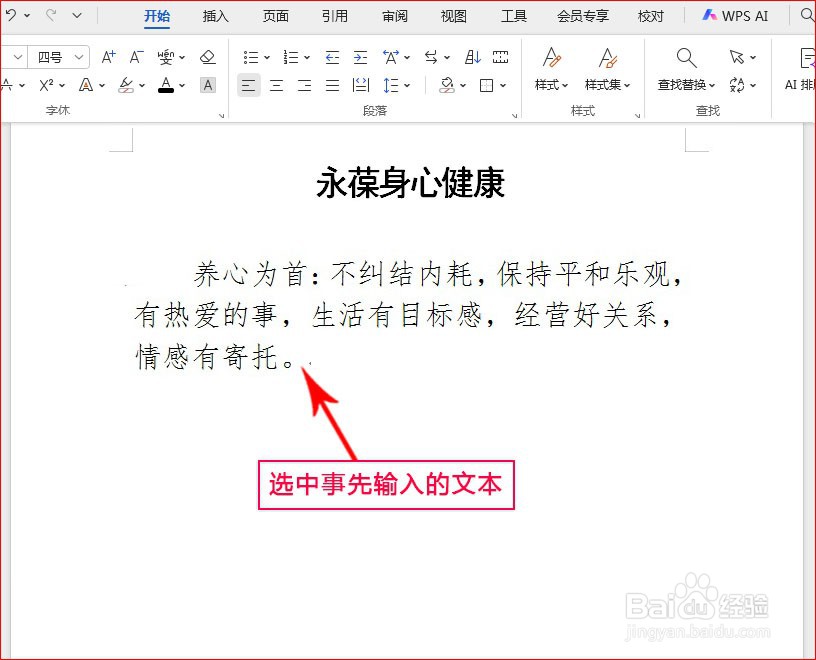Click the Increase Font Size icon
The height and width of the screenshot is (660, 816).
pyautogui.click(x=107, y=55)
